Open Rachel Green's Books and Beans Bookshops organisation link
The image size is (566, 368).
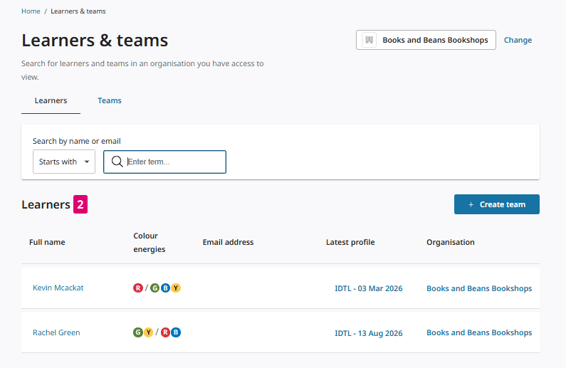click(479, 333)
